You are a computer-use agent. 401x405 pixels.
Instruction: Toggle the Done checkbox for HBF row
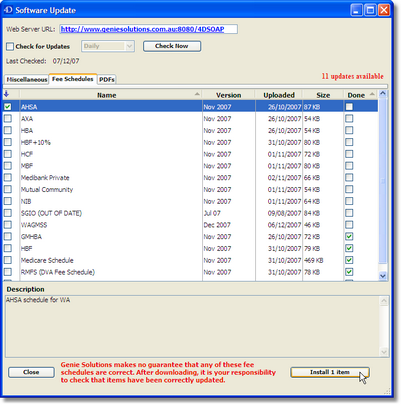coord(349,248)
